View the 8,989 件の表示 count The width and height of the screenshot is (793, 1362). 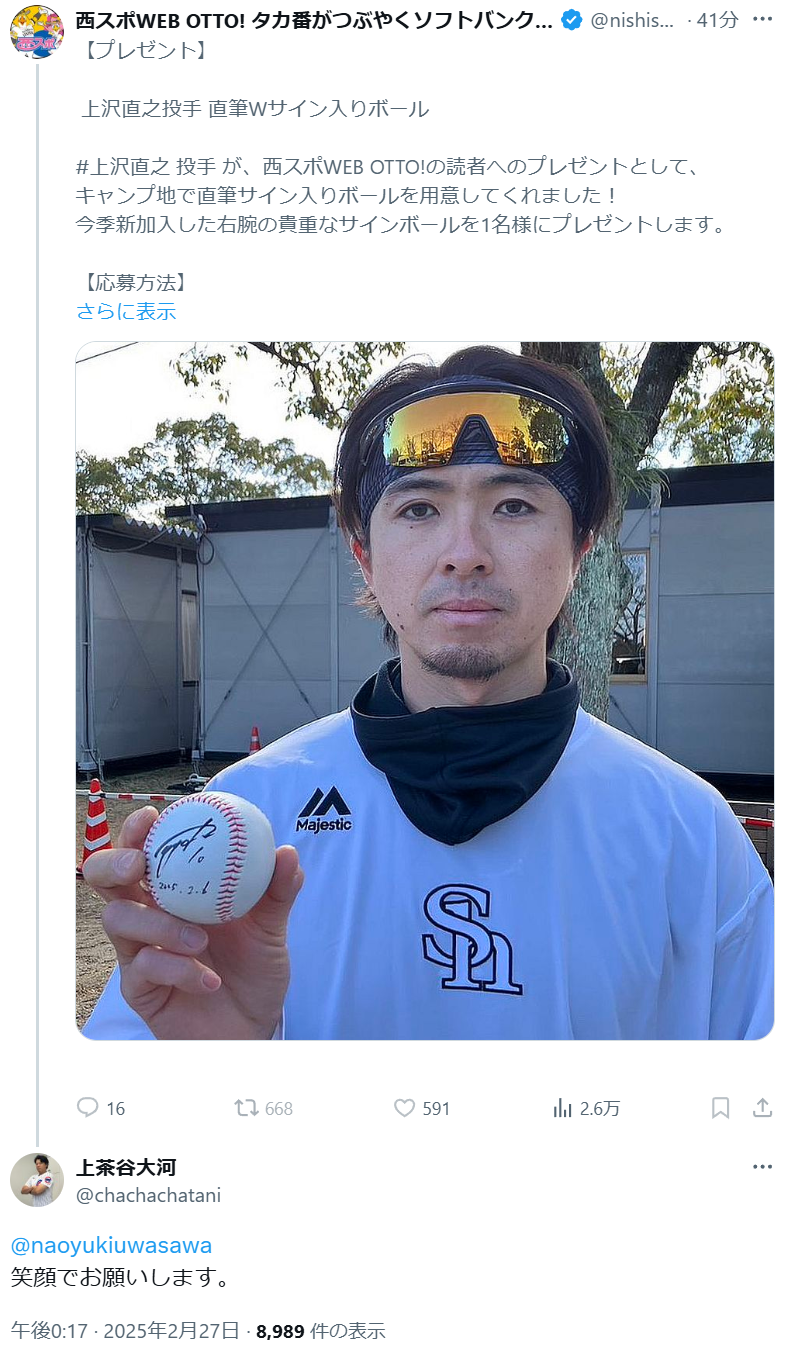[x=321, y=1331]
